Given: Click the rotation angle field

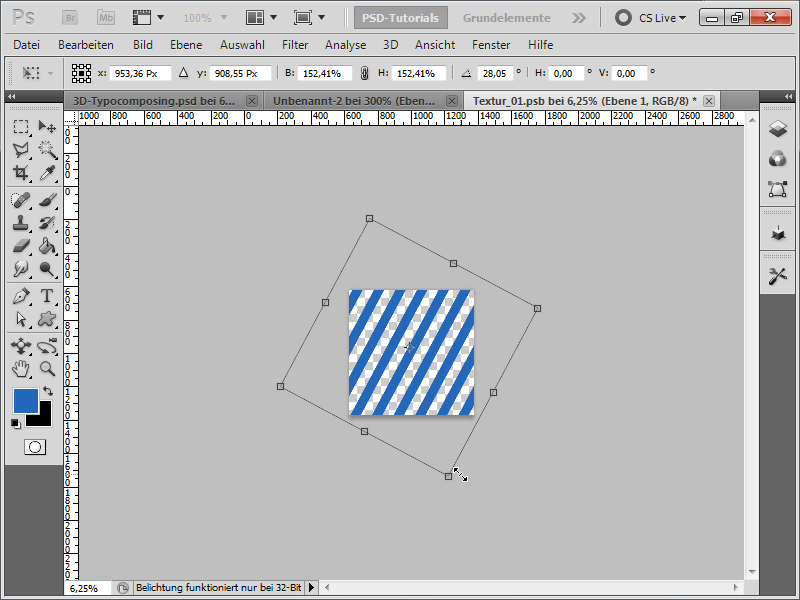Looking at the screenshot, I should pyautogui.click(x=495, y=73).
